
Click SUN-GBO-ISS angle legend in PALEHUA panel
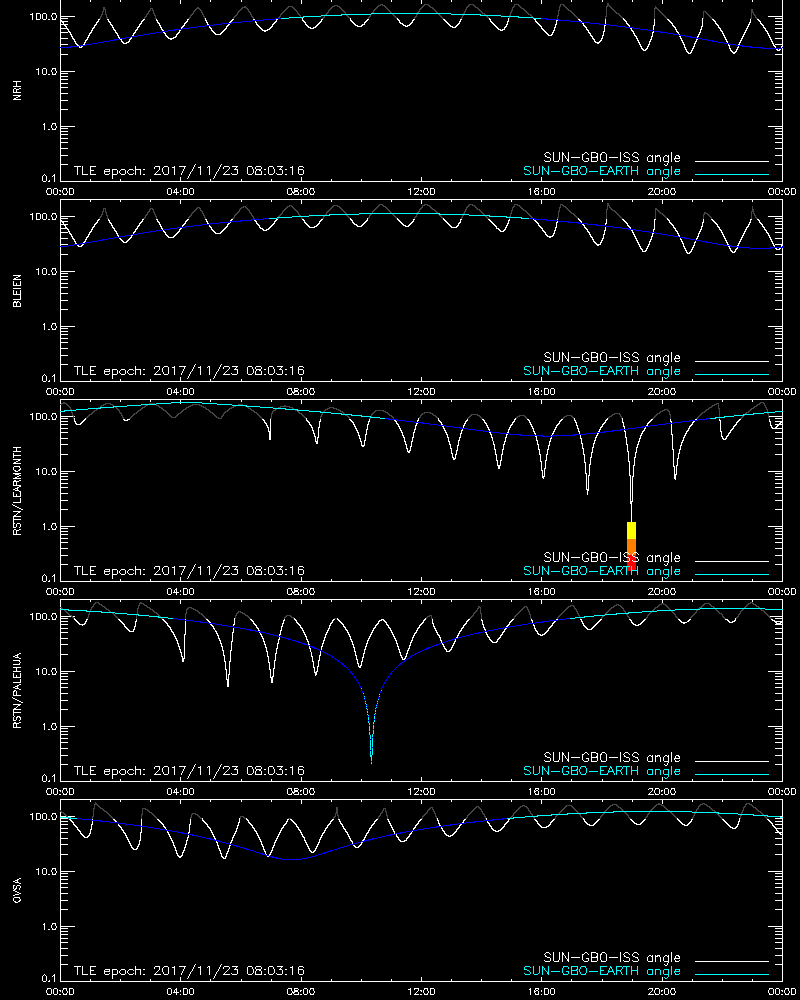[x=612, y=757]
